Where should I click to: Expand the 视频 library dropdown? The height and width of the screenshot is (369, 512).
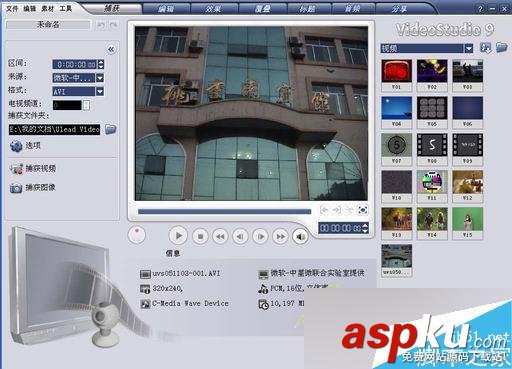[469, 49]
